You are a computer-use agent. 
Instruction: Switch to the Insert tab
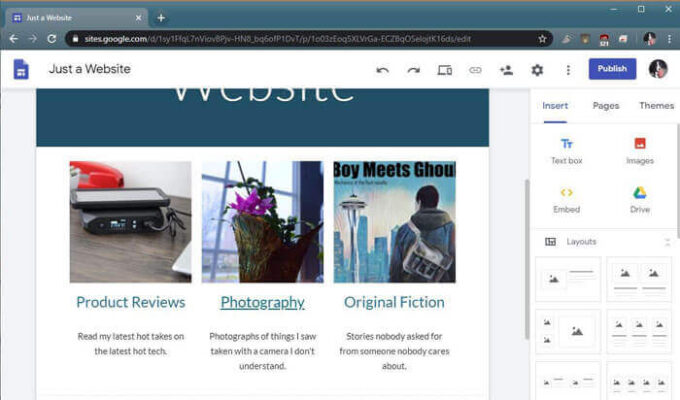pyautogui.click(x=555, y=106)
